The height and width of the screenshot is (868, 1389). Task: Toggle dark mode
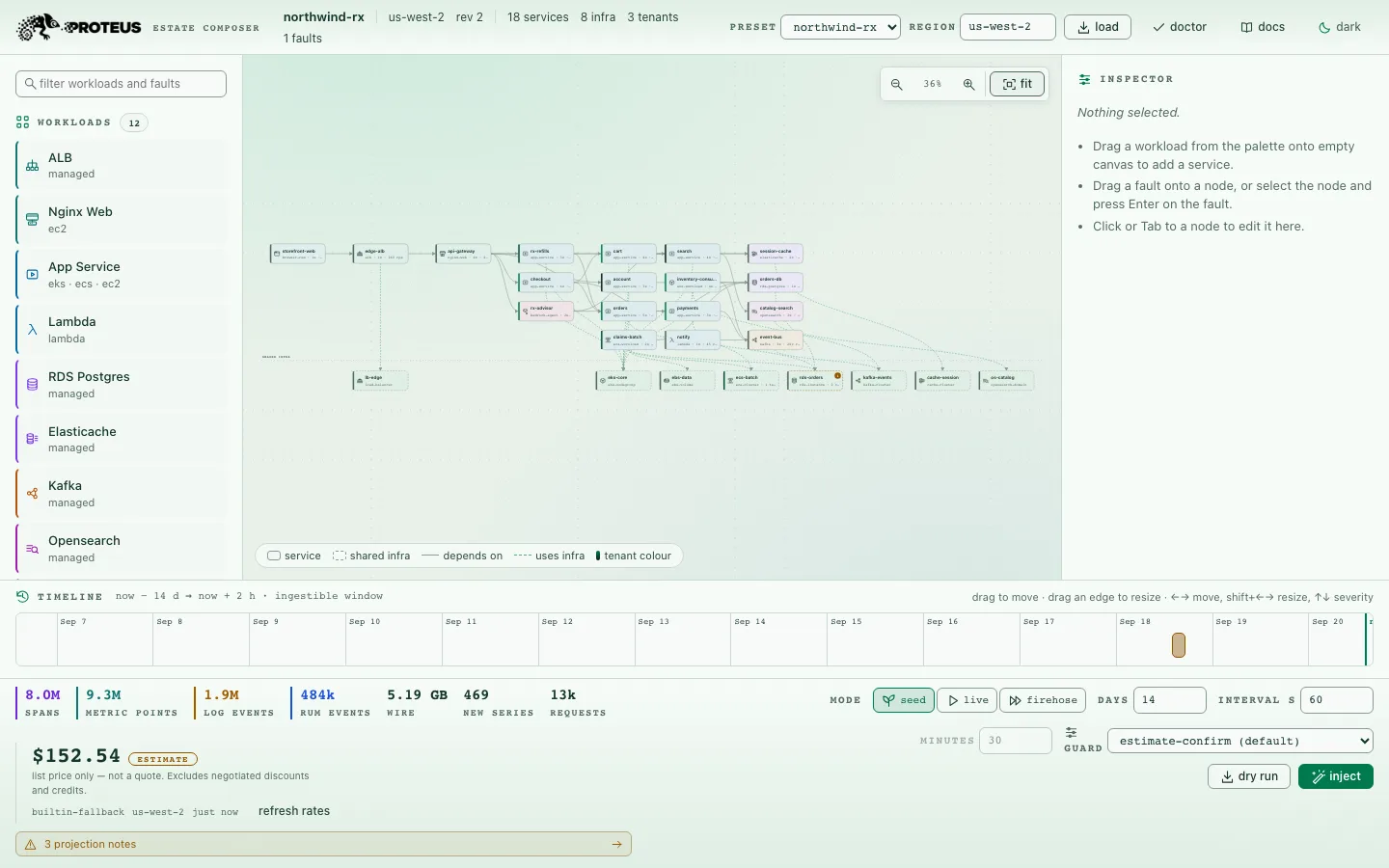1340,27
